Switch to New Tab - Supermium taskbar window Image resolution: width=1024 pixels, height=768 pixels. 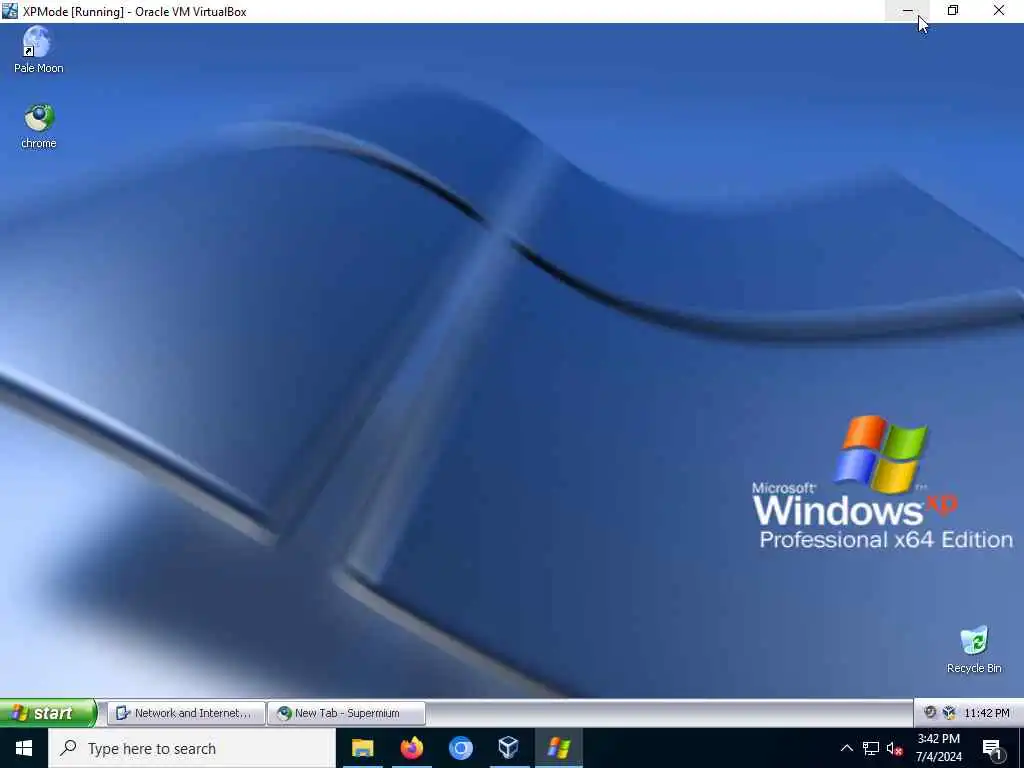pos(346,713)
